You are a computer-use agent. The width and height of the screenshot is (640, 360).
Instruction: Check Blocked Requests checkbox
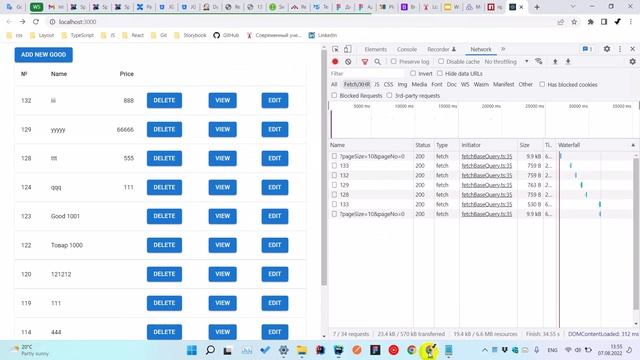coord(334,96)
